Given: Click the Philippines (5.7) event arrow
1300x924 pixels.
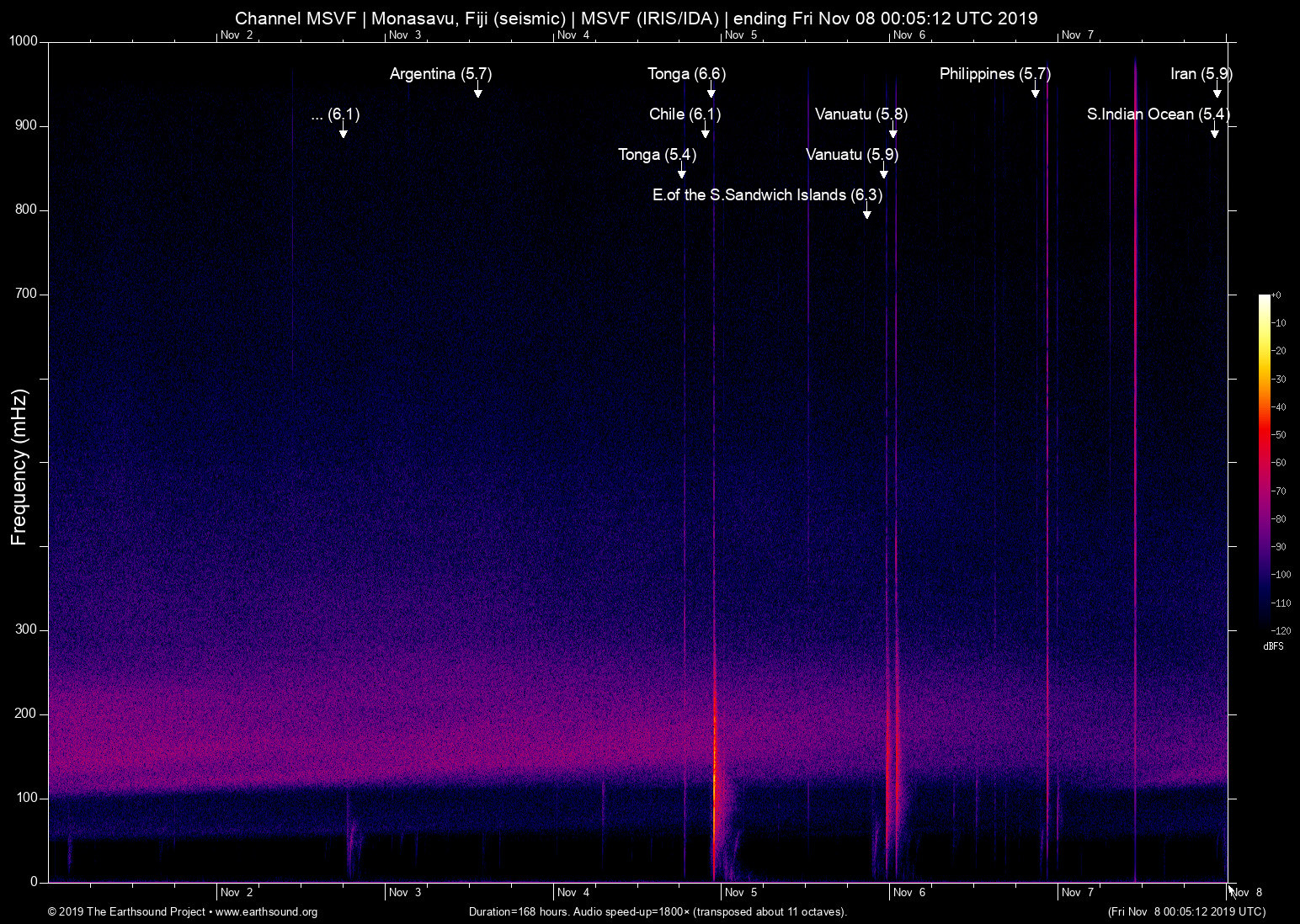Looking at the screenshot, I should 1036,93.
